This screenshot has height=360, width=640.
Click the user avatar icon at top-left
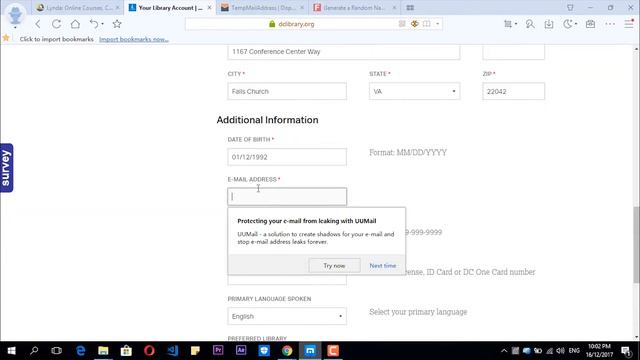tap(15, 14)
